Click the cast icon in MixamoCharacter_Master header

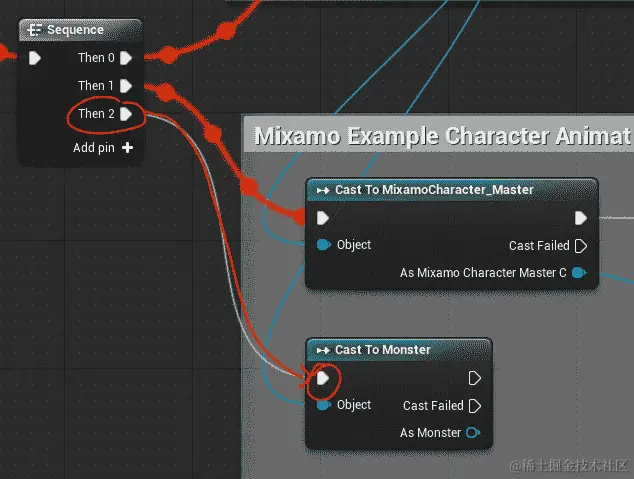(x=323, y=190)
